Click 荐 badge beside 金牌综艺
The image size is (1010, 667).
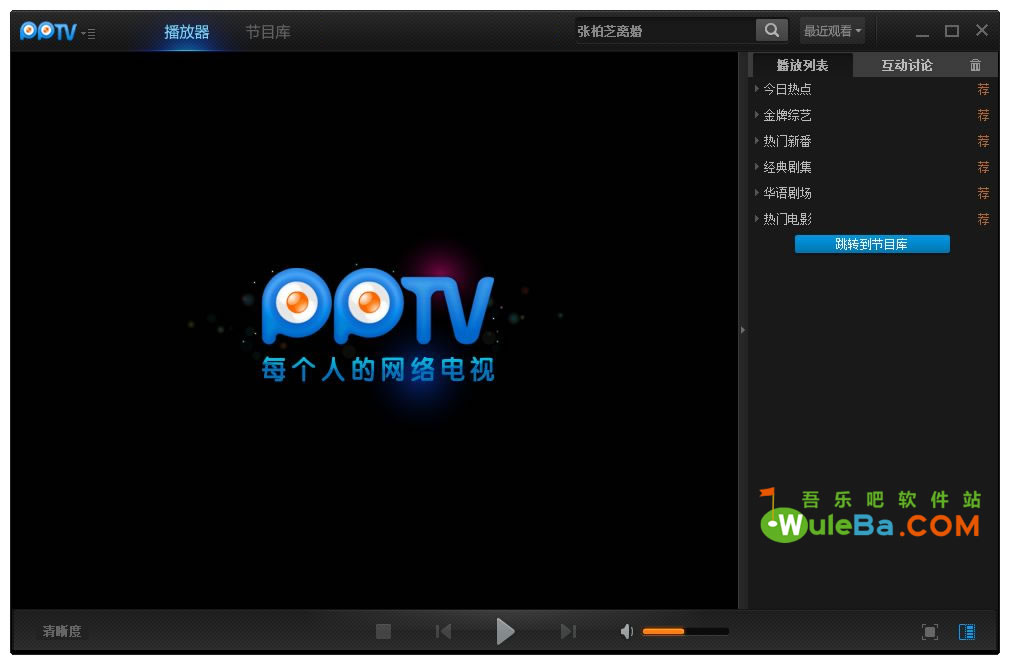[x=983, y=115]
